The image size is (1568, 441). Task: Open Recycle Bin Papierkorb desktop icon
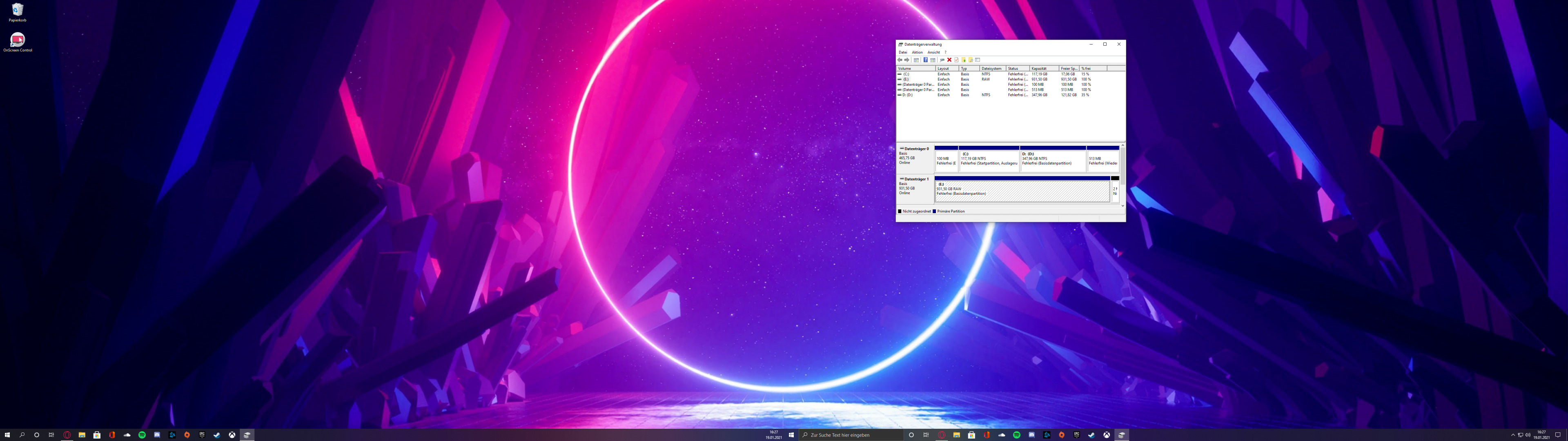[17, 10]
